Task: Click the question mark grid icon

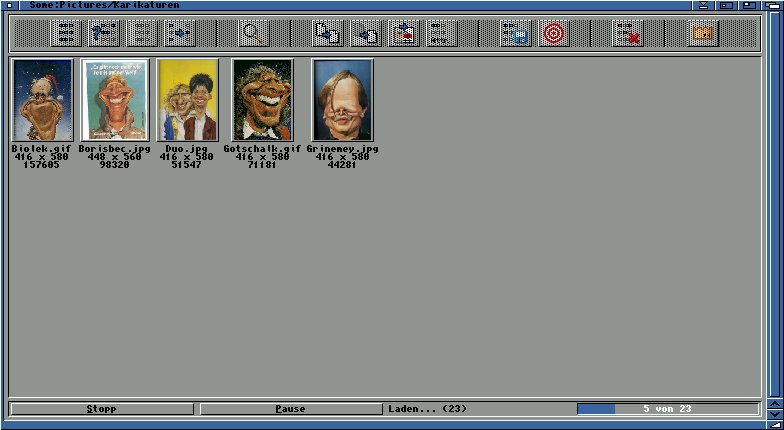Action: (104, 33)
